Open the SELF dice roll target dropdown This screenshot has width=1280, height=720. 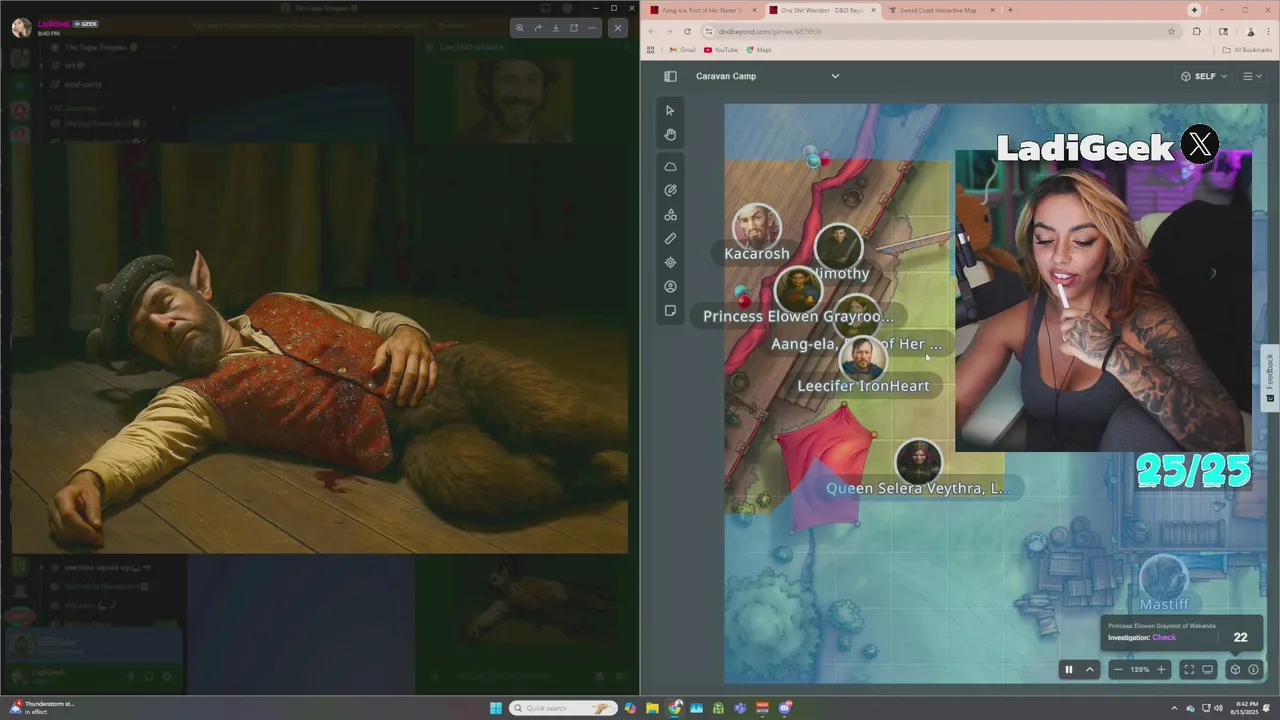tap(1203, 76)
